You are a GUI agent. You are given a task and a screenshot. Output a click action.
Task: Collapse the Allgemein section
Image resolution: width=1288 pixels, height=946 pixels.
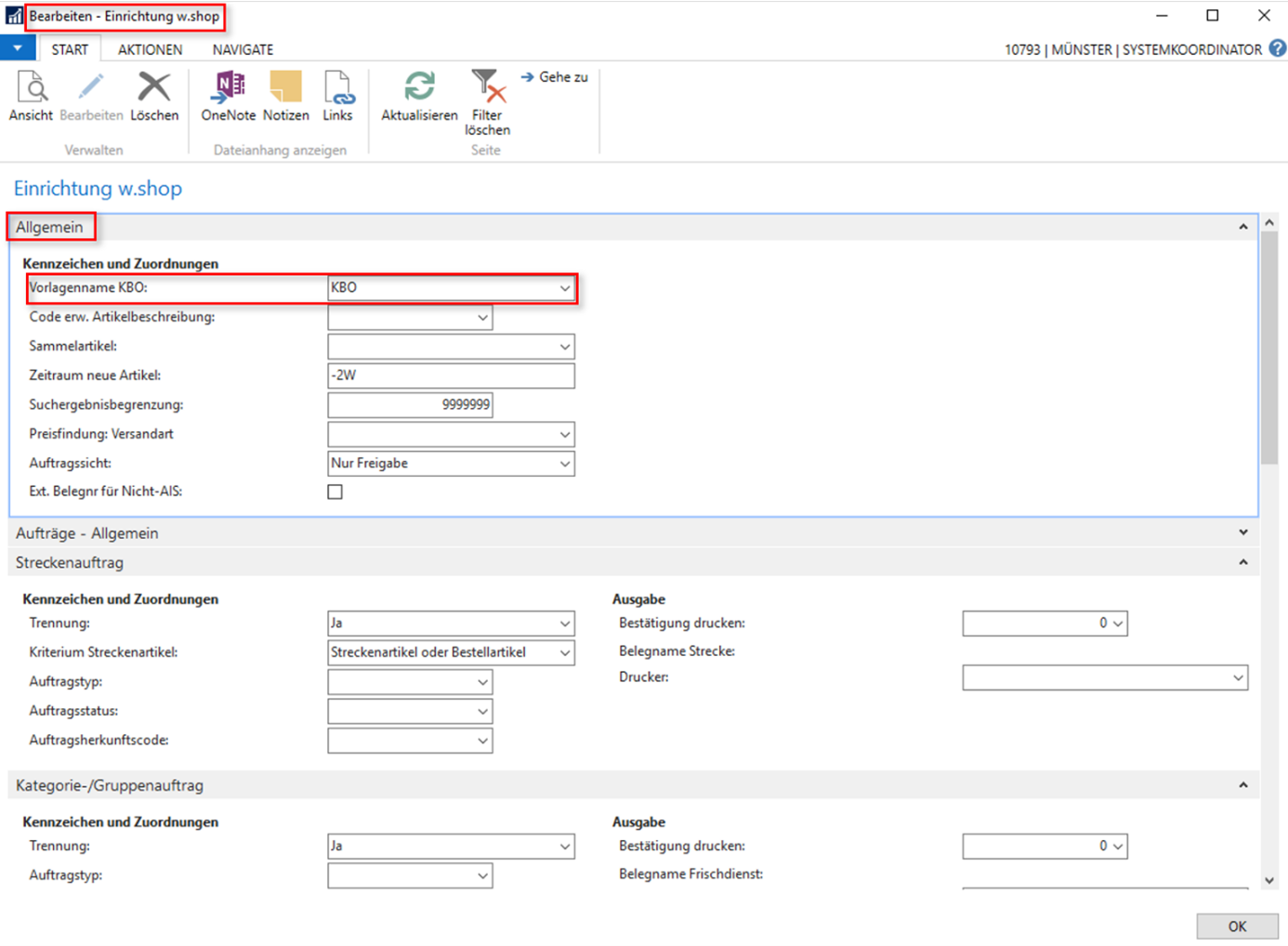coord(1243,227)
